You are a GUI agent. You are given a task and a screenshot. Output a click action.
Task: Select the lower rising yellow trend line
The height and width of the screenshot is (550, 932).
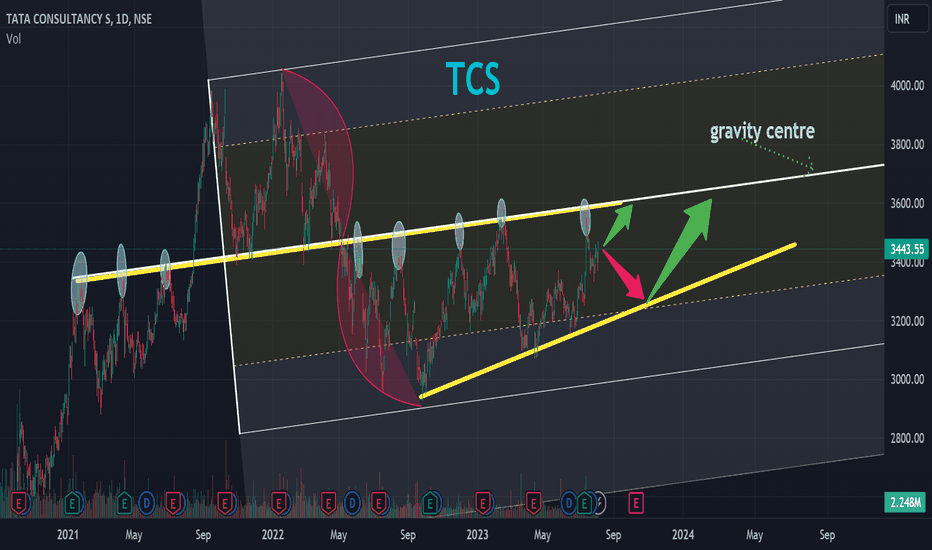point(607,320)
